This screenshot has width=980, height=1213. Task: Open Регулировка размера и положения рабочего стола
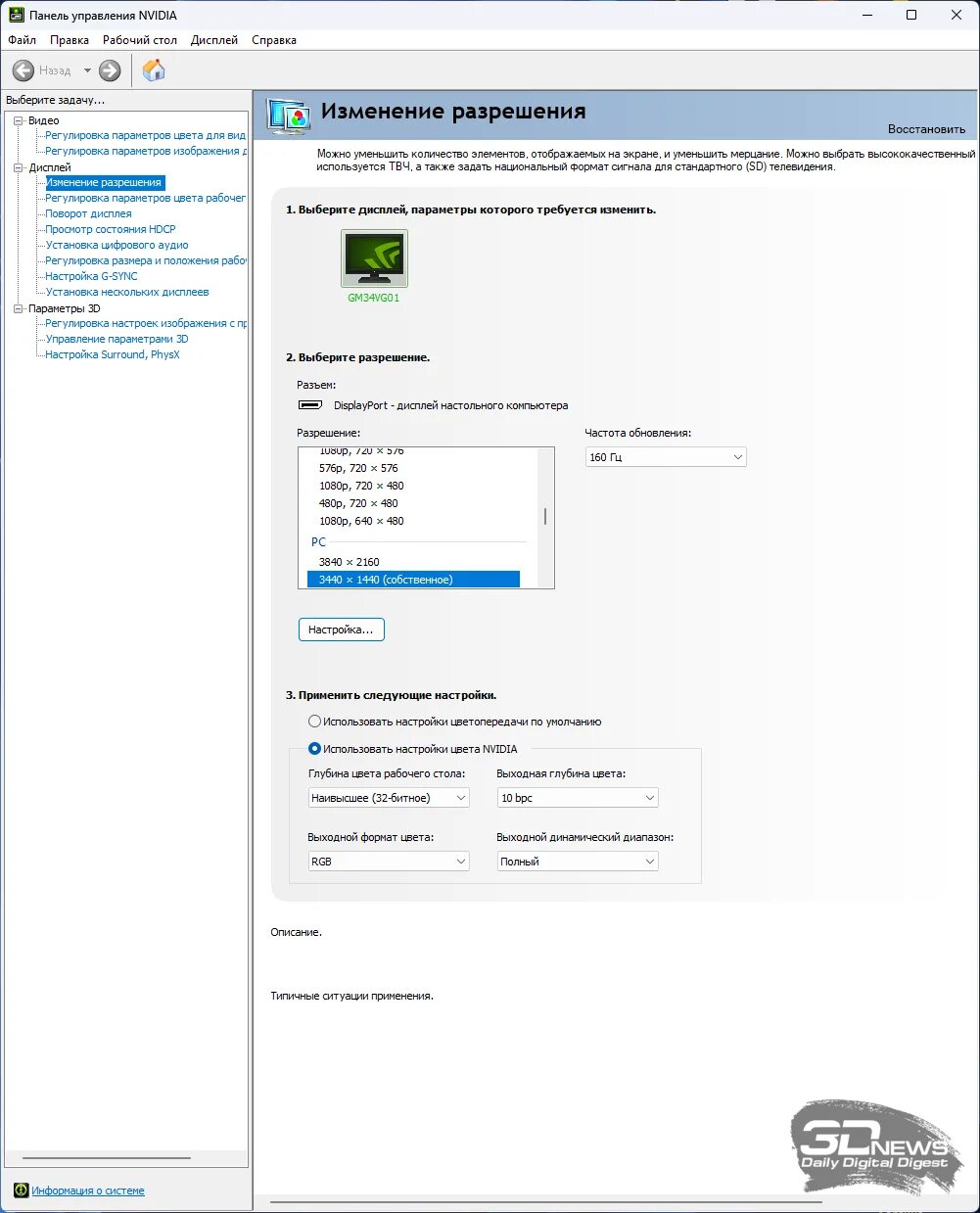(x=146, y=260)
